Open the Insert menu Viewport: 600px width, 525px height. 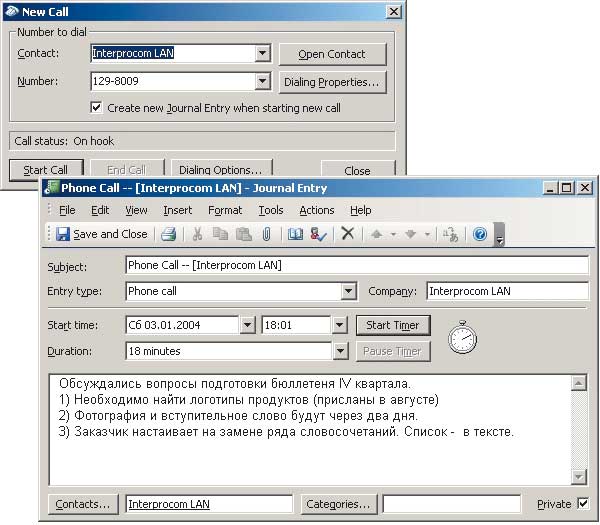click(x=178, y=210)
